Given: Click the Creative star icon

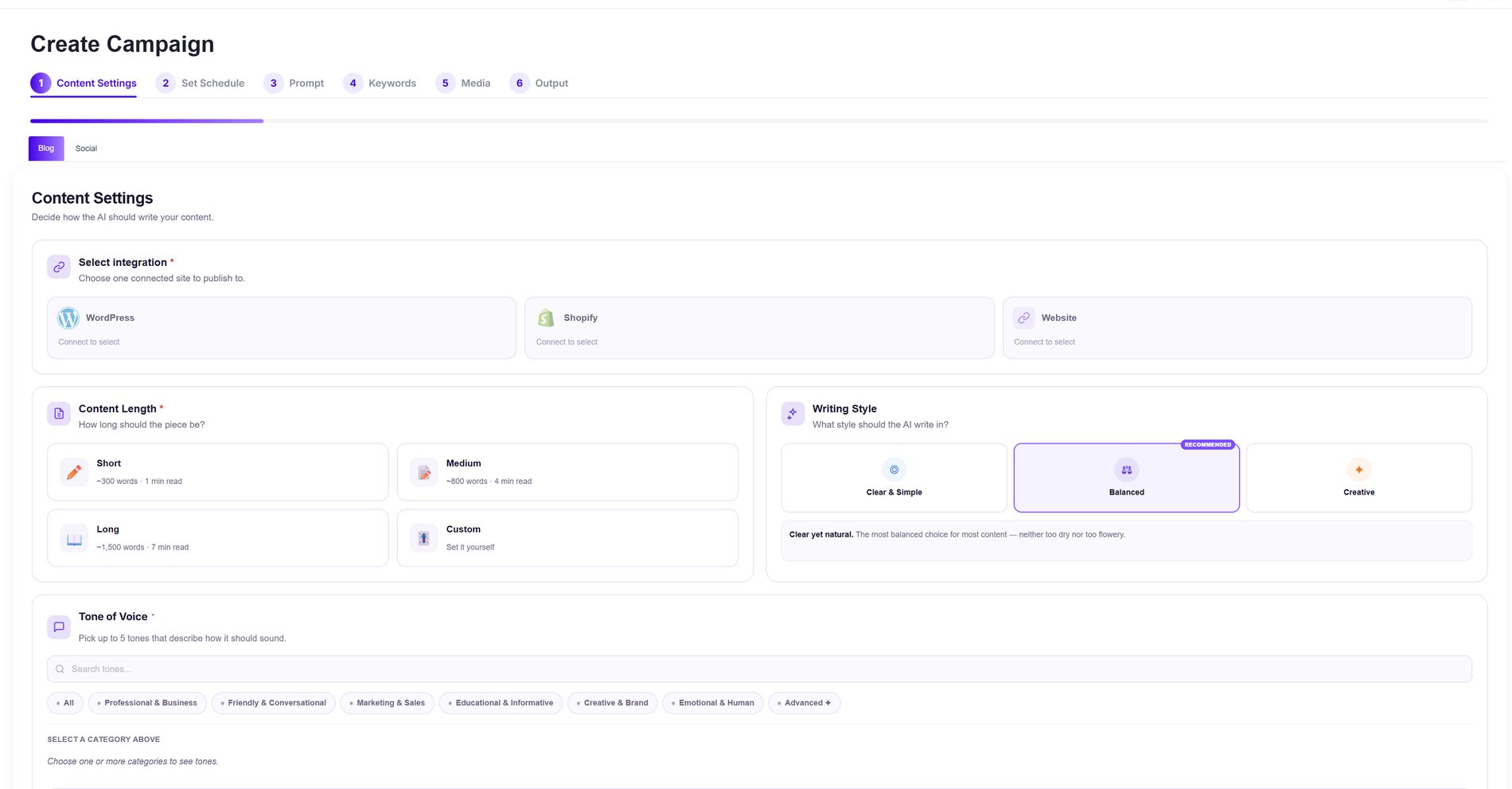Looking at the screenshot, I should 1359,470.
